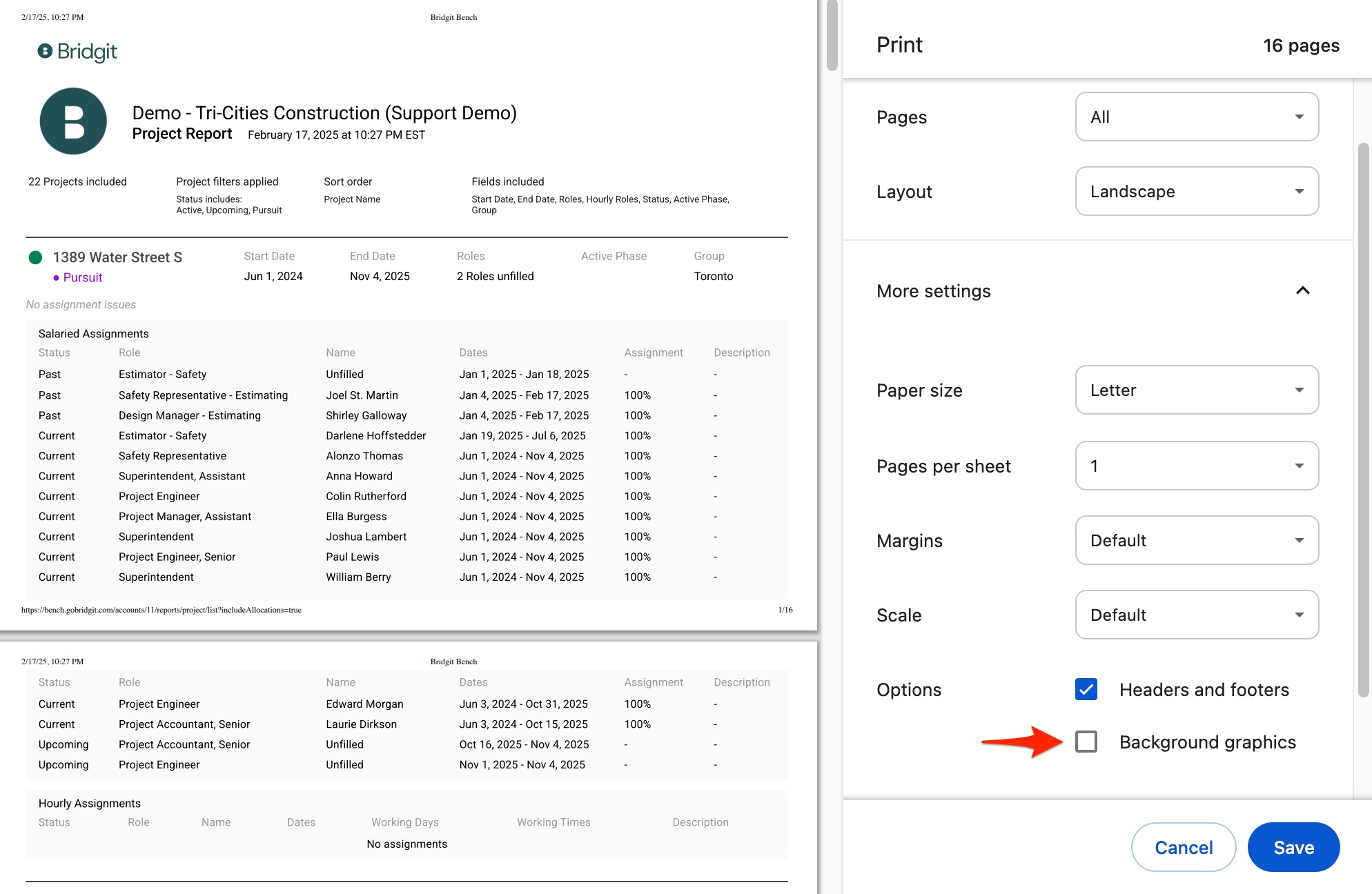Click the preview pane scrollbar thumb
This screenshot has width=1372, height=894.
tap(832, 34)
